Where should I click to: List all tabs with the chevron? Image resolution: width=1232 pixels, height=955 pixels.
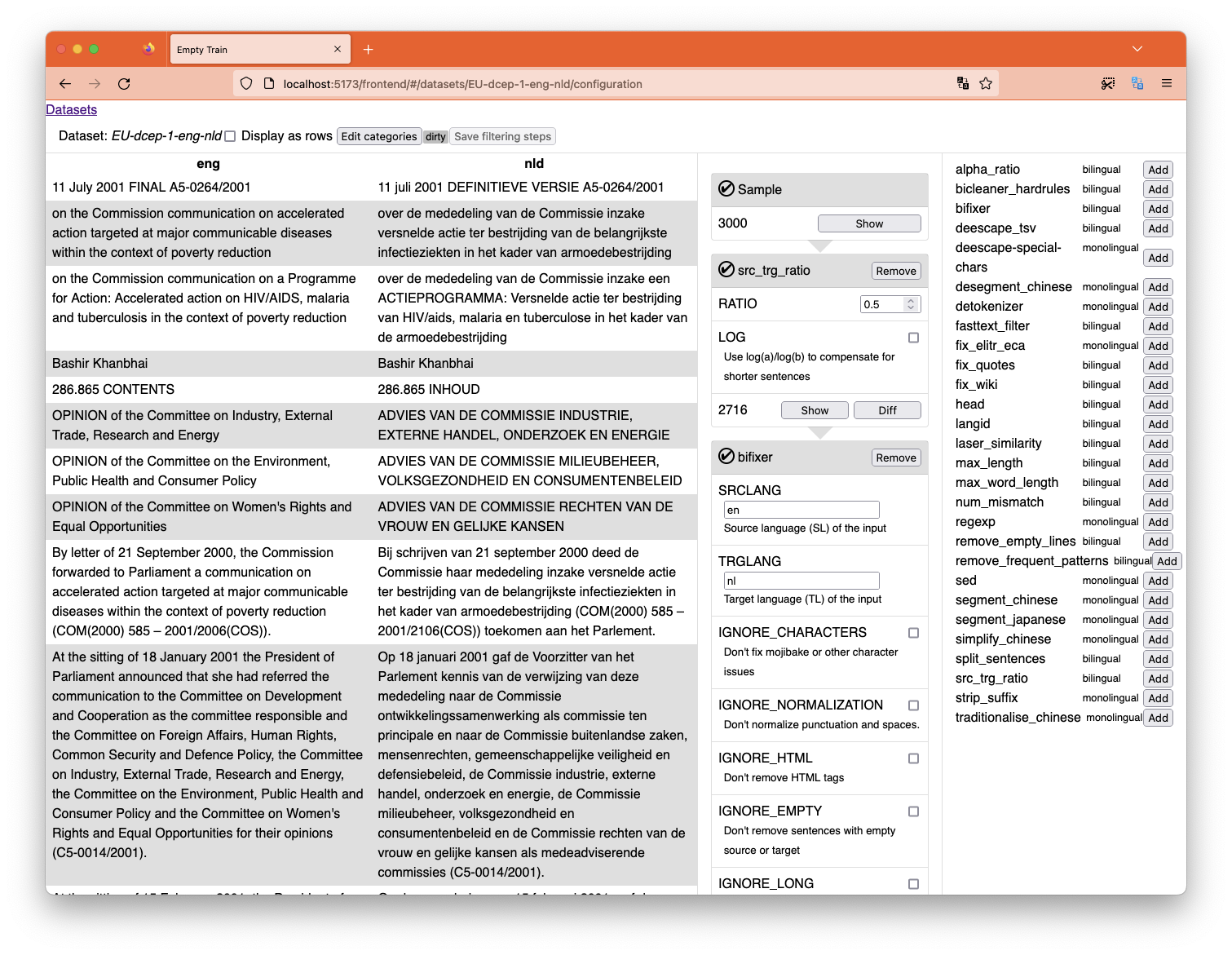pos(1137,49)
